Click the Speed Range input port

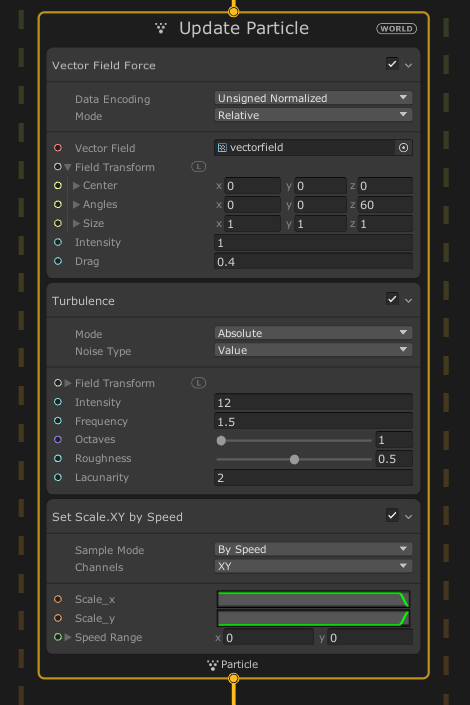click(x=58, y=637)
